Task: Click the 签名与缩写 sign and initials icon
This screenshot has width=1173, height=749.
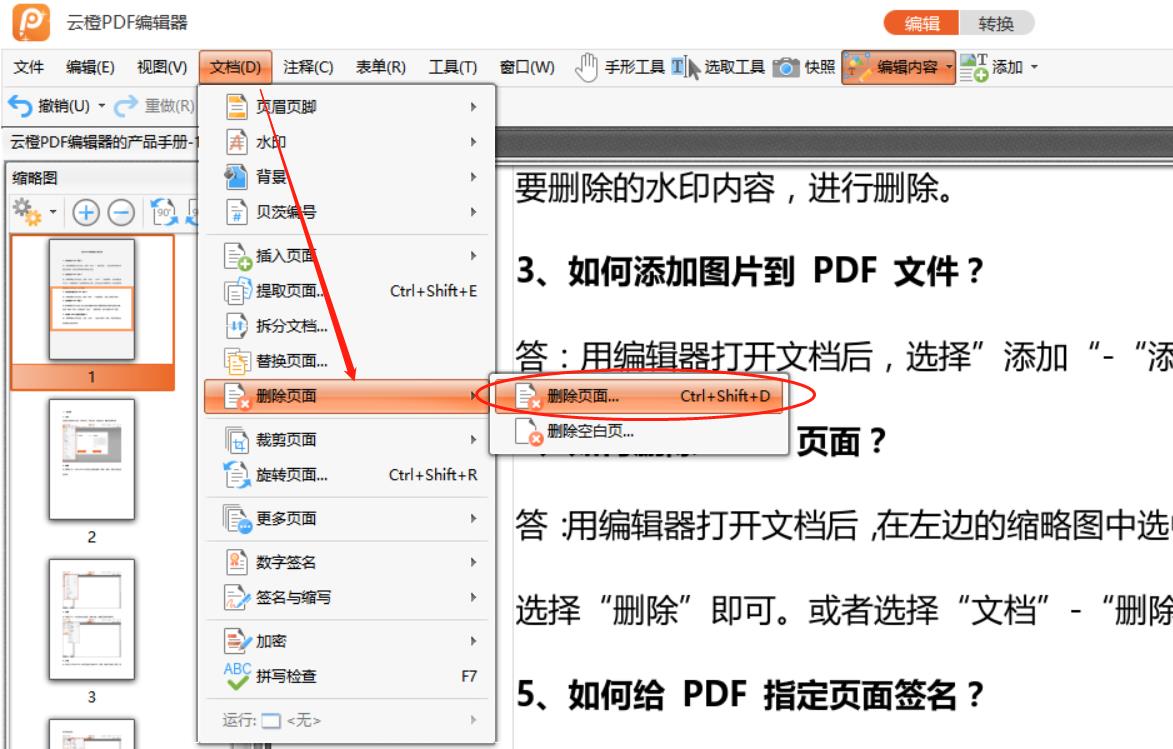Action: click(237, 597)
